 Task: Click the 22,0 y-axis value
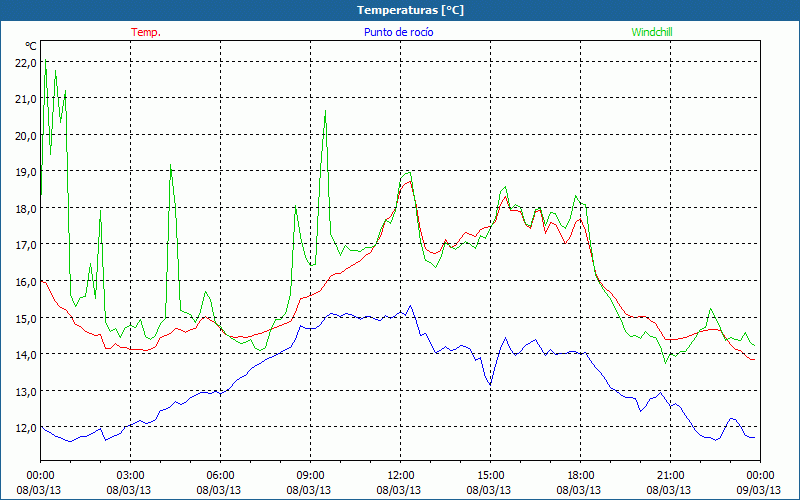pyautogui.click(x=27, y=62)
